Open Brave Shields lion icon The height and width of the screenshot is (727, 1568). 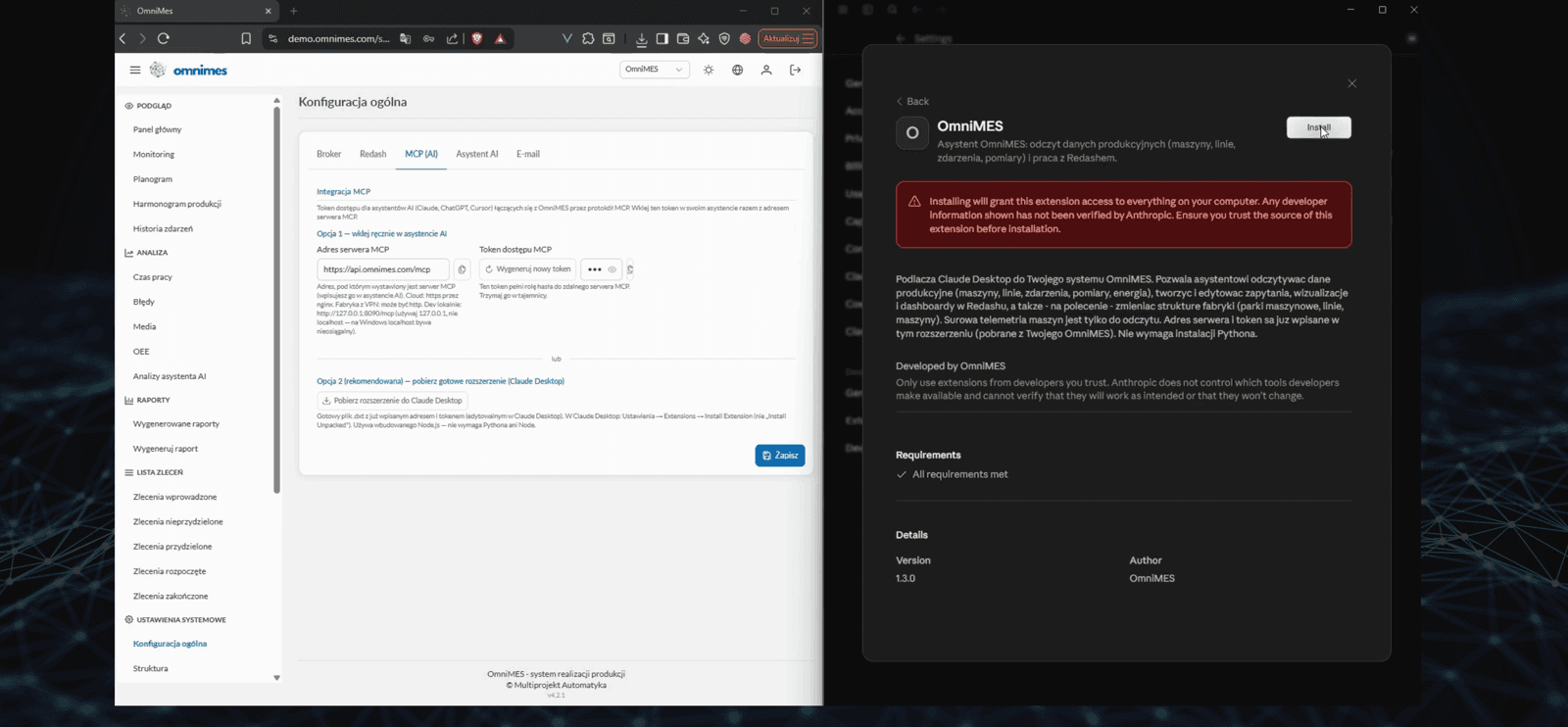pyautogui.click(x=477, y=38)
